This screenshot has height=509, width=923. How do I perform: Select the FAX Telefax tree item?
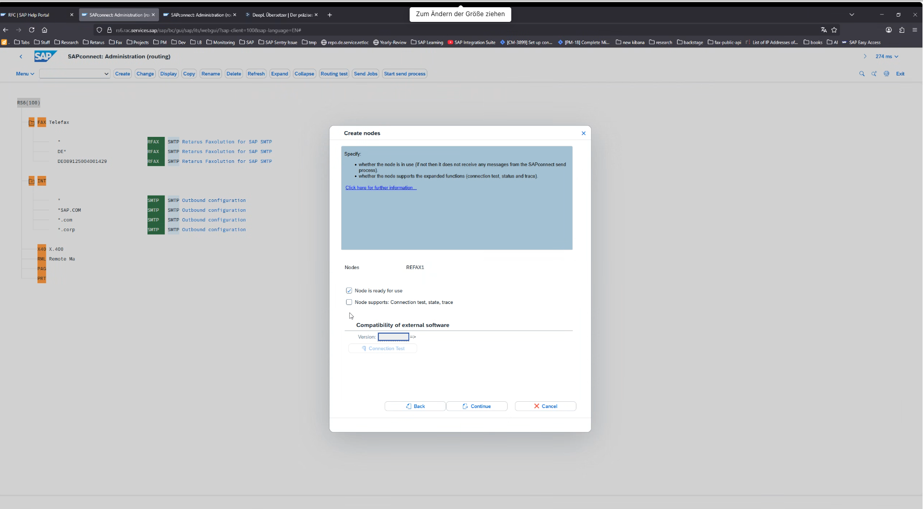54,122
